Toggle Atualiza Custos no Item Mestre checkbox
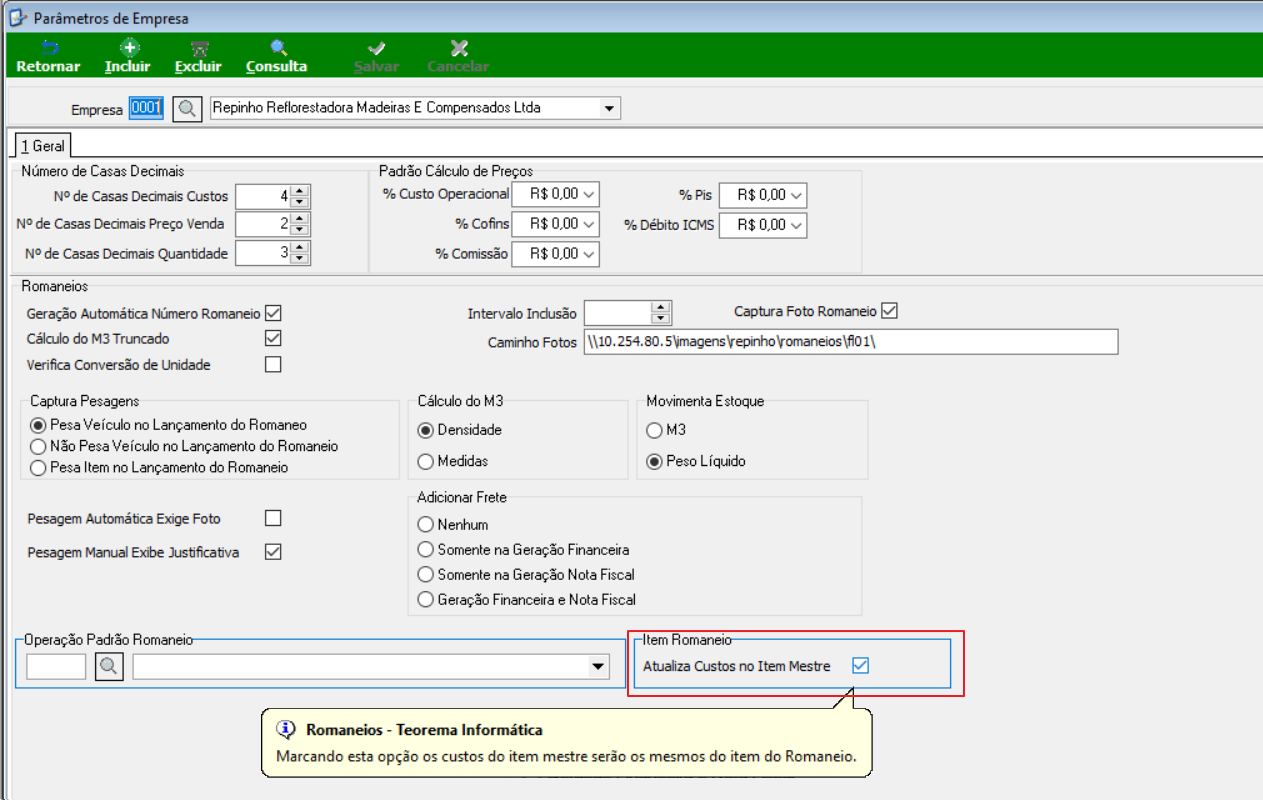This screenshot has height=800, width=1263. [x=860, y=666]
